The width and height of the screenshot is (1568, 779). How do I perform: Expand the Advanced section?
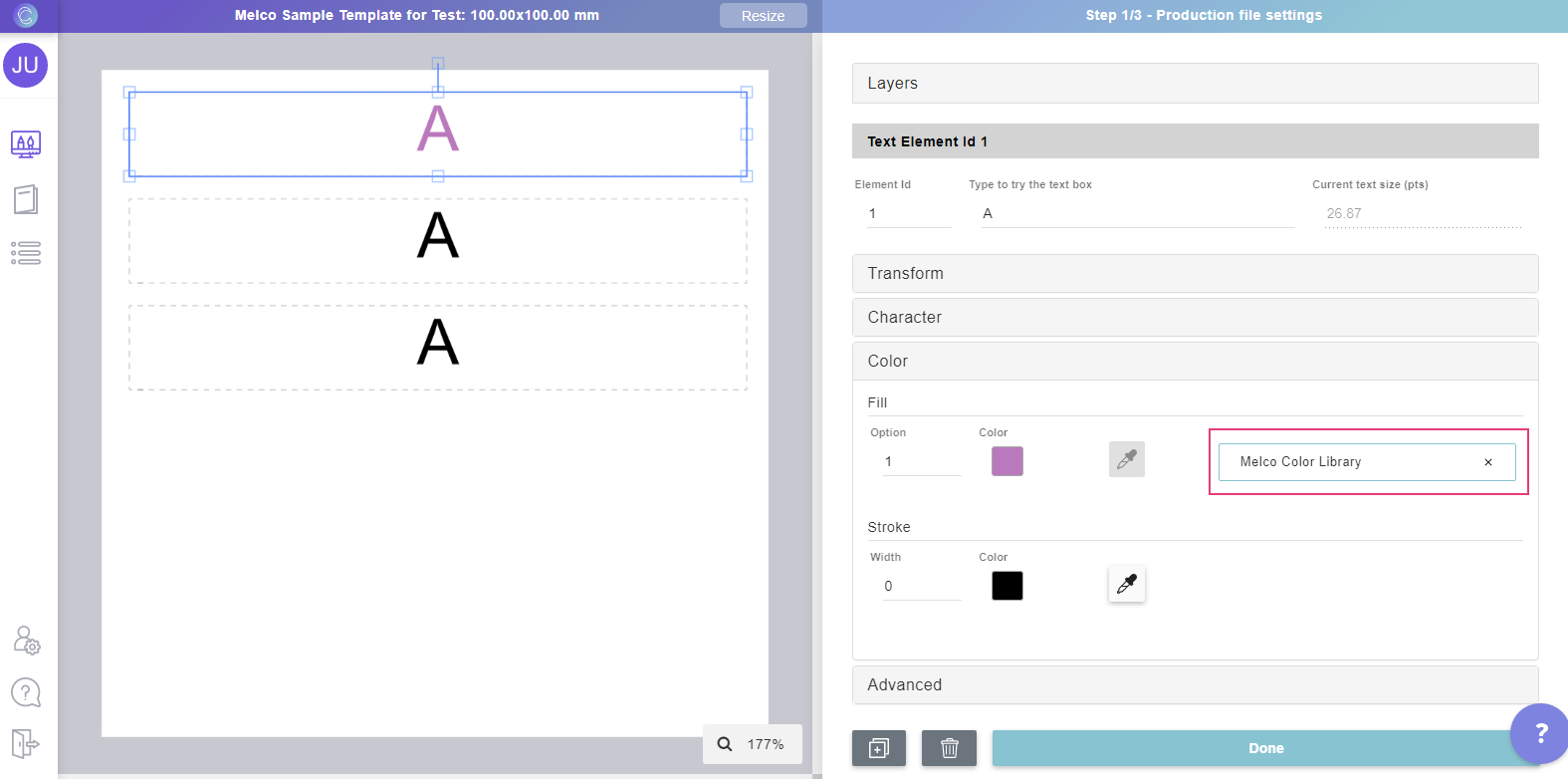[1195, 685]
